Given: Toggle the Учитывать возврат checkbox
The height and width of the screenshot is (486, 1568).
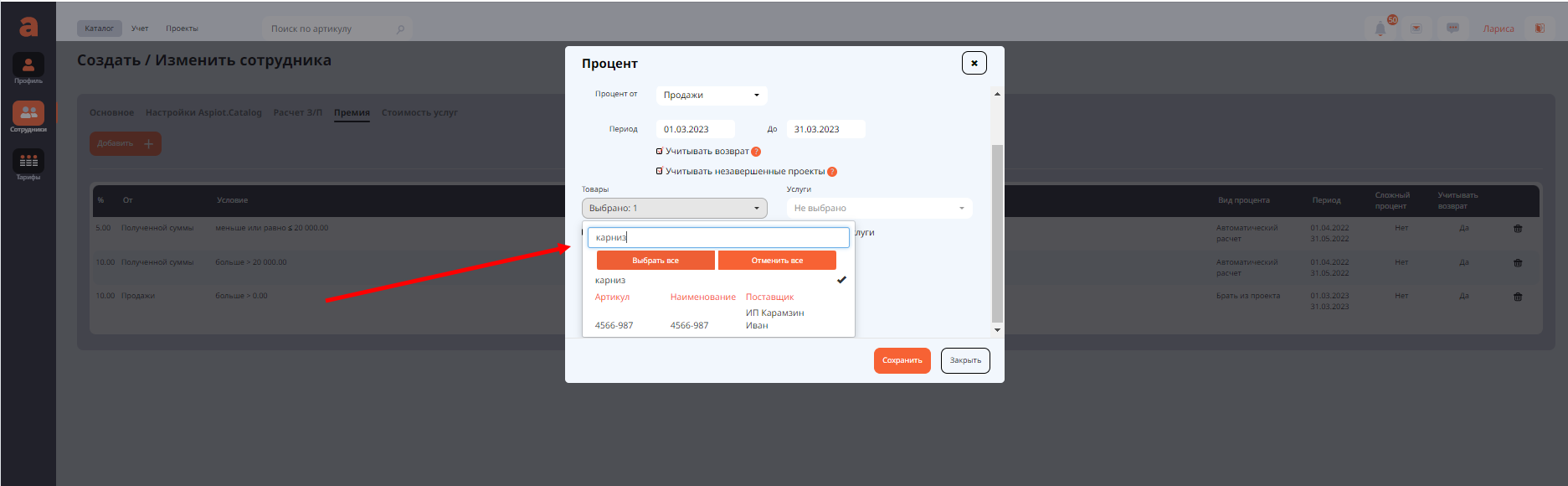Looking at the screenshot, I should click(x=660, y=152).
